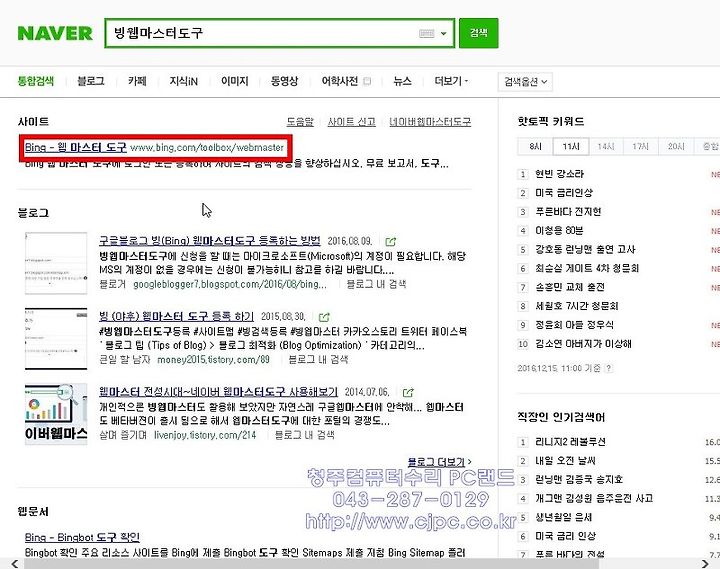The height and width of the screenshot is (569, 720).
Task: Open the 검색옵션 dropdown
Action: (525, 82)
